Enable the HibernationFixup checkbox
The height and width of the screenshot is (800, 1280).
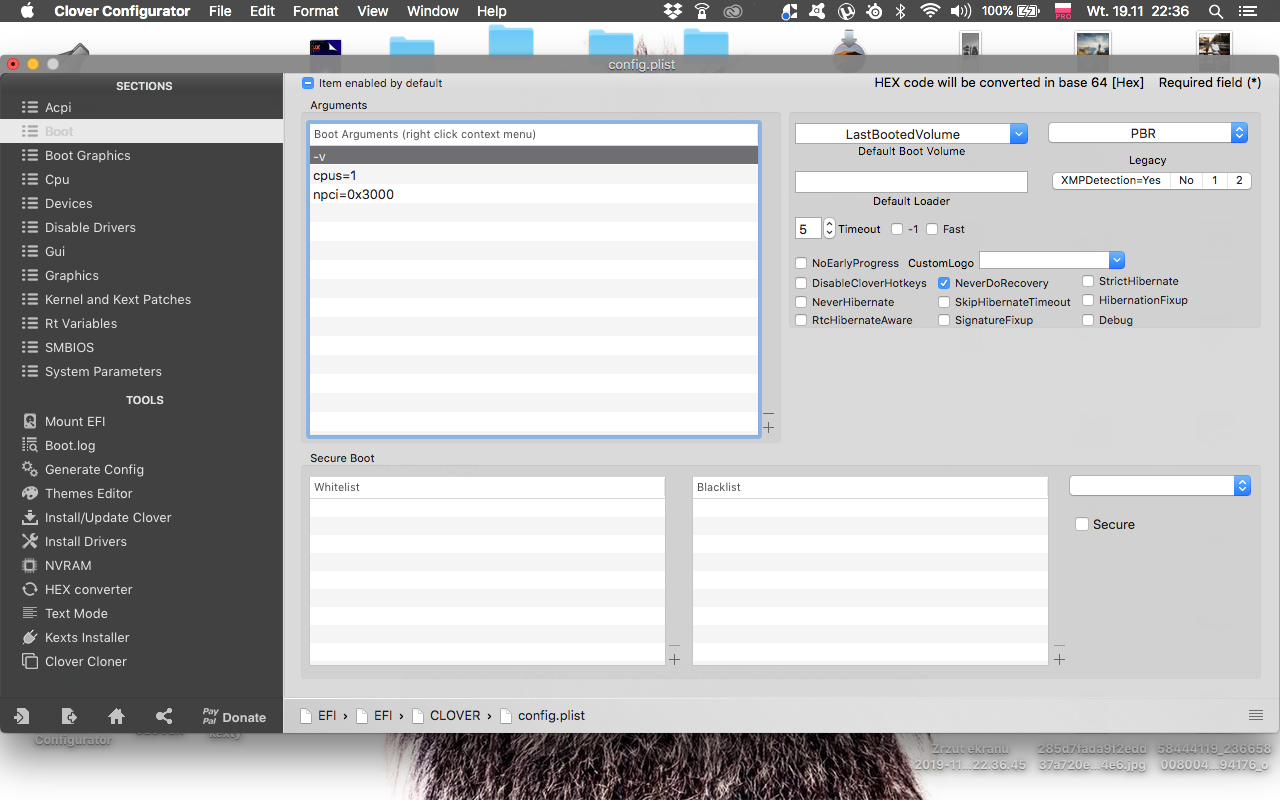click(x=1088, y=300)
